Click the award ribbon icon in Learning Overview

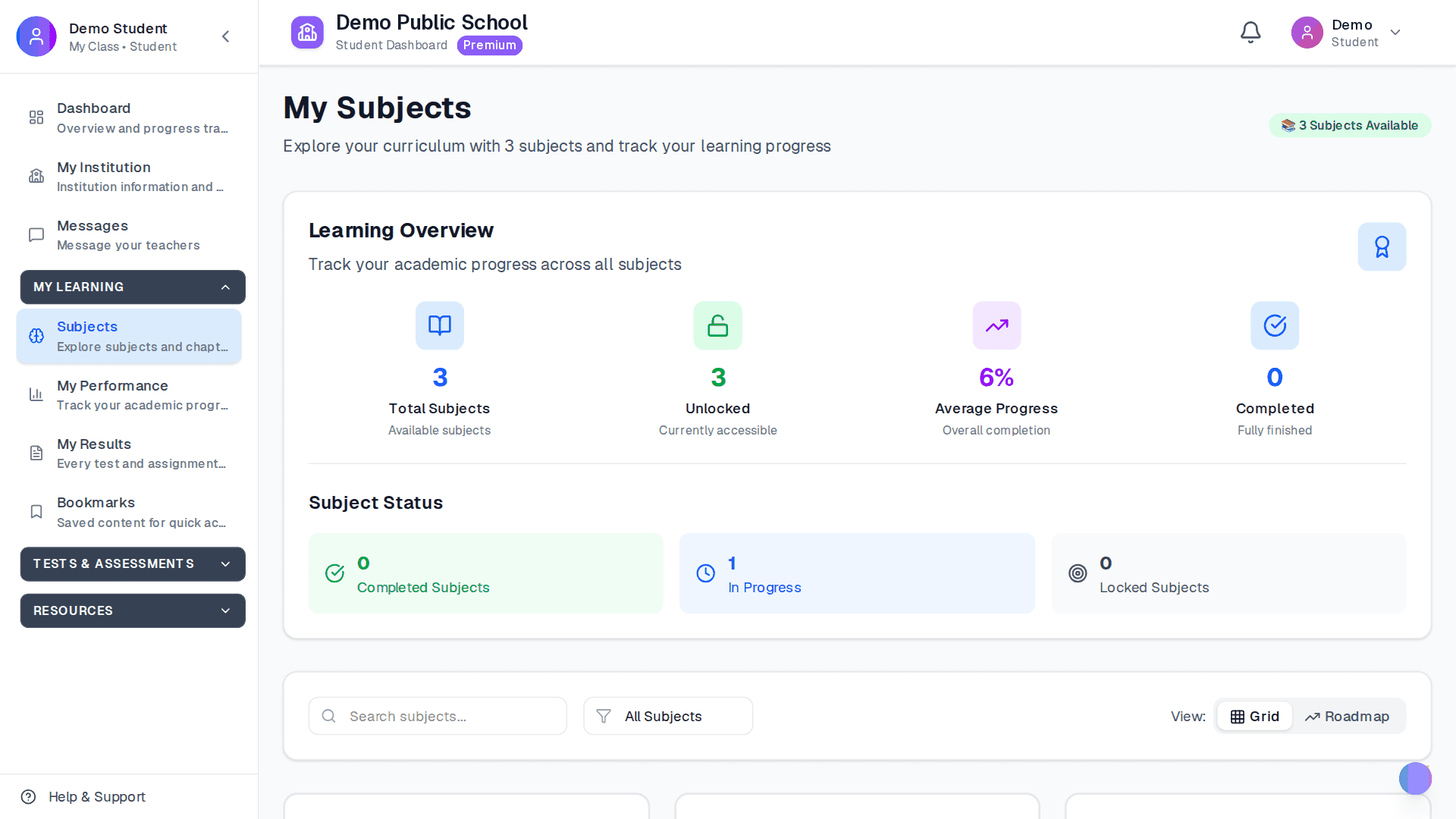[x=1382, y=246]
